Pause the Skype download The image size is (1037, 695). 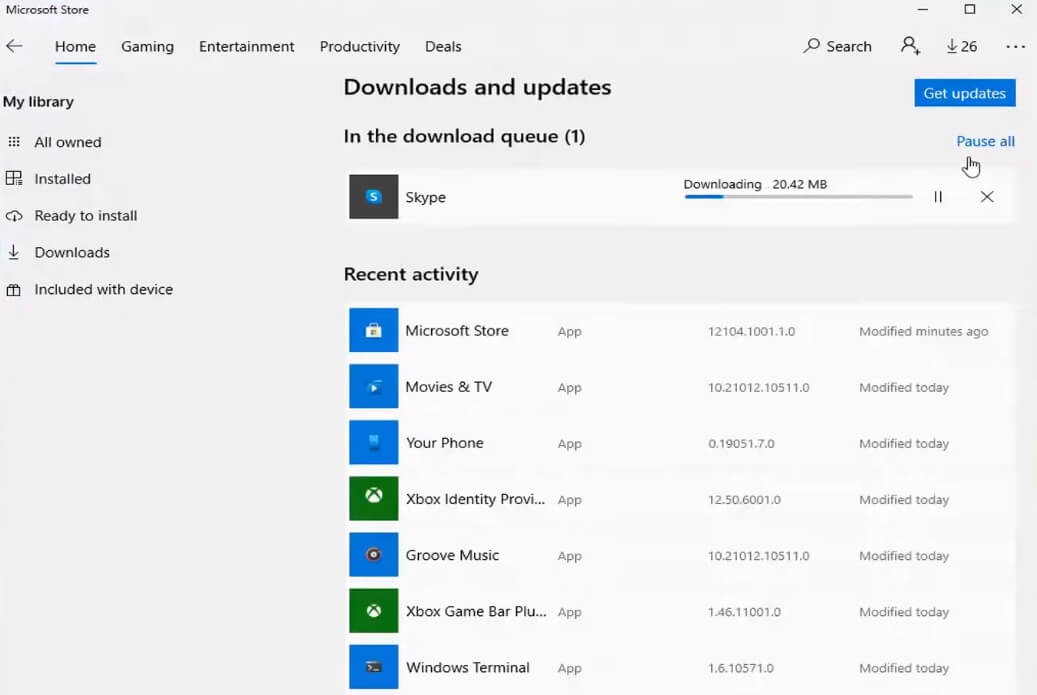938,196
